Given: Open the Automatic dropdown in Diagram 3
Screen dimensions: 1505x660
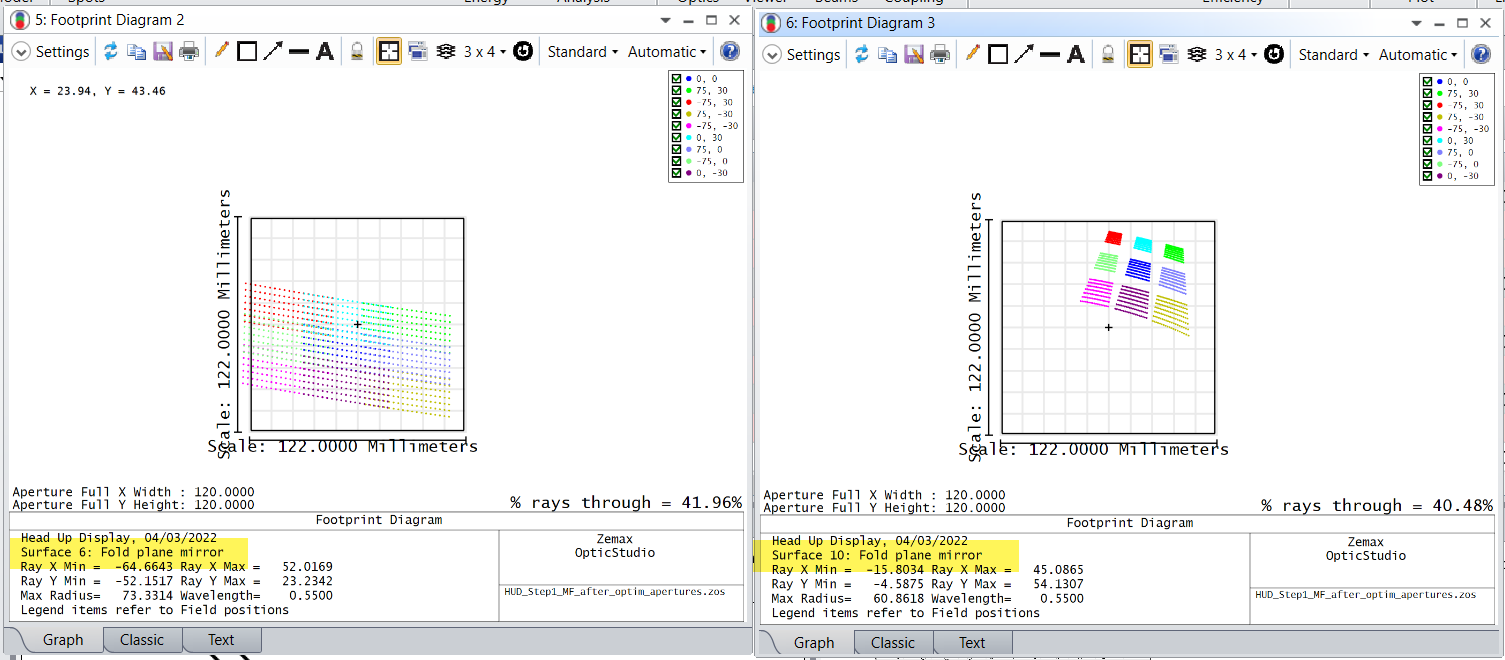Looking at the screenshot, I should (1418, 54).
